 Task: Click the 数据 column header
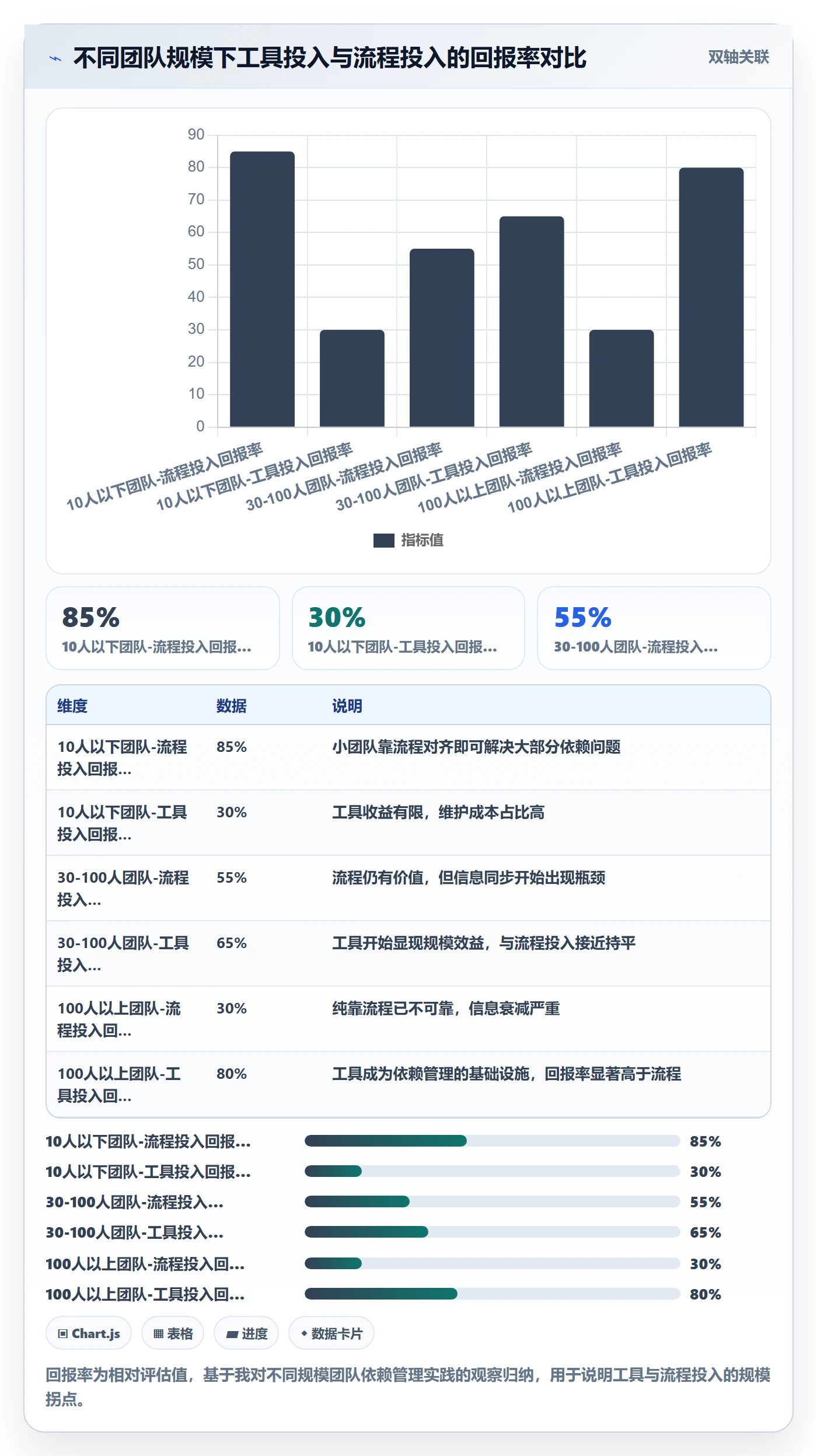click(232, 706)
